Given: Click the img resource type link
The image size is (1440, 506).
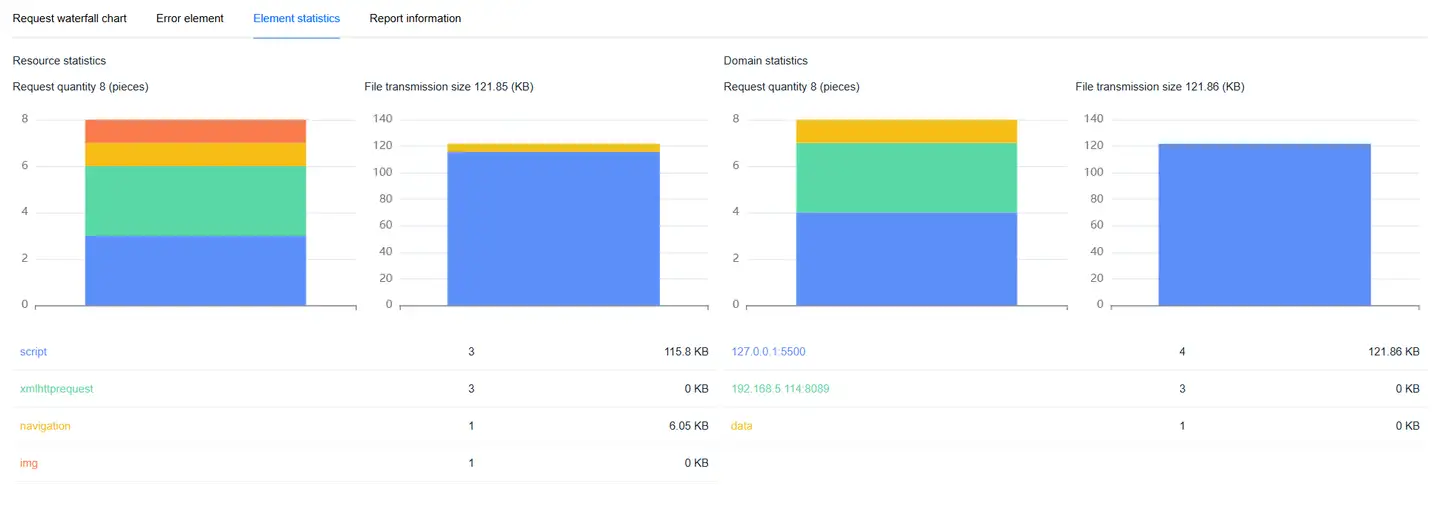Looking at the screenshot, I should 29,463.
